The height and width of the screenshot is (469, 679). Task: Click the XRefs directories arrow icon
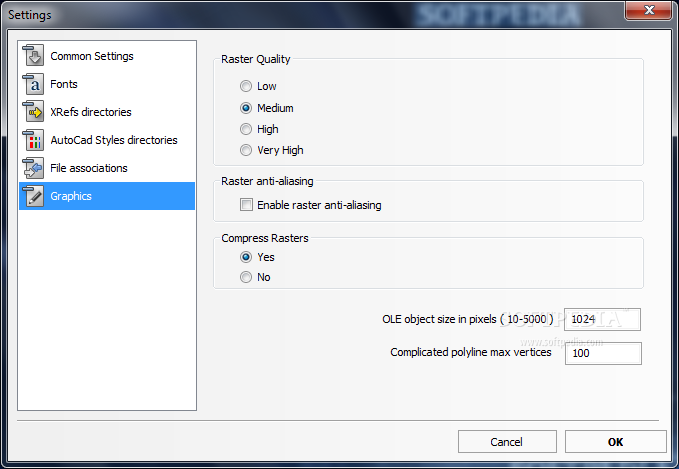click(x=33, y=111)
